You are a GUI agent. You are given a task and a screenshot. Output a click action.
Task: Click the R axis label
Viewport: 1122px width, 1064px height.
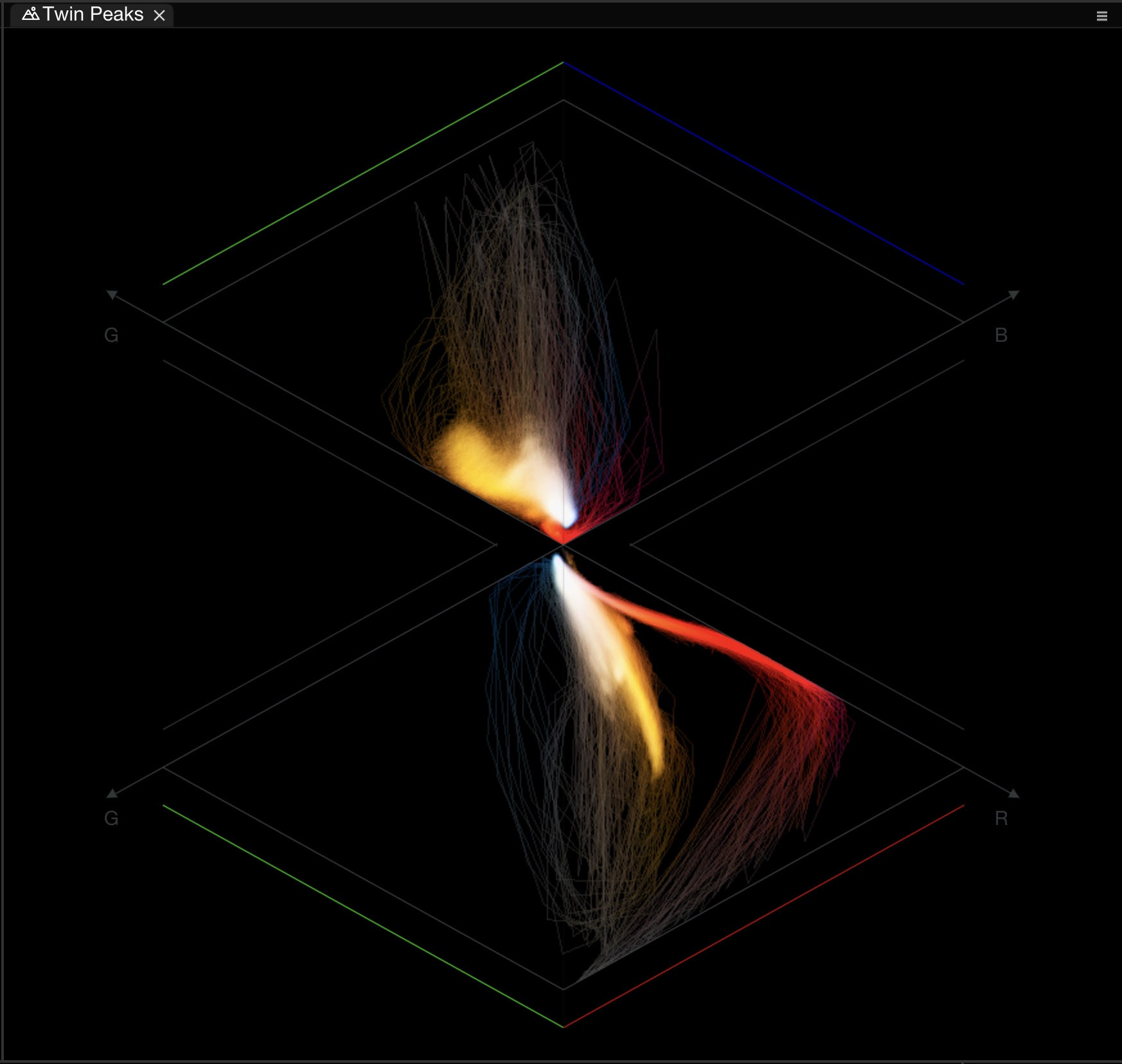point(1001,818)
